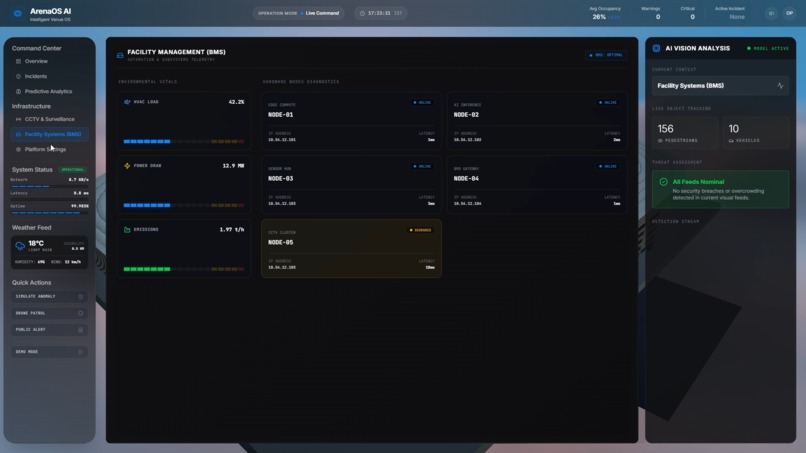Go to Predictive Analytics
This screenshot has height=453, width=806.
(48, 92)
